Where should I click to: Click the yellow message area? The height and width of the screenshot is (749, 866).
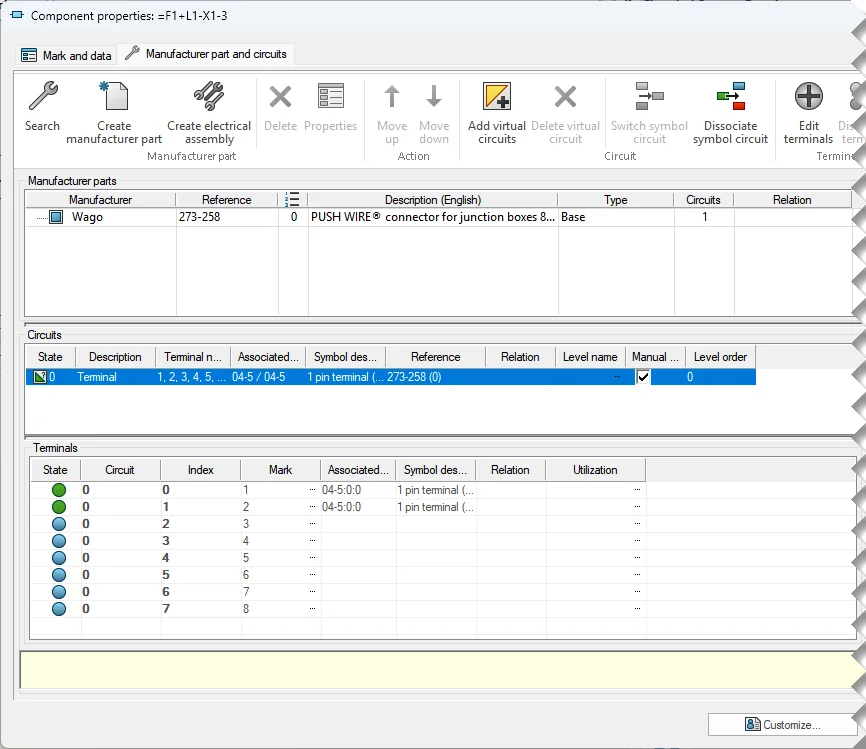[439, 670]
